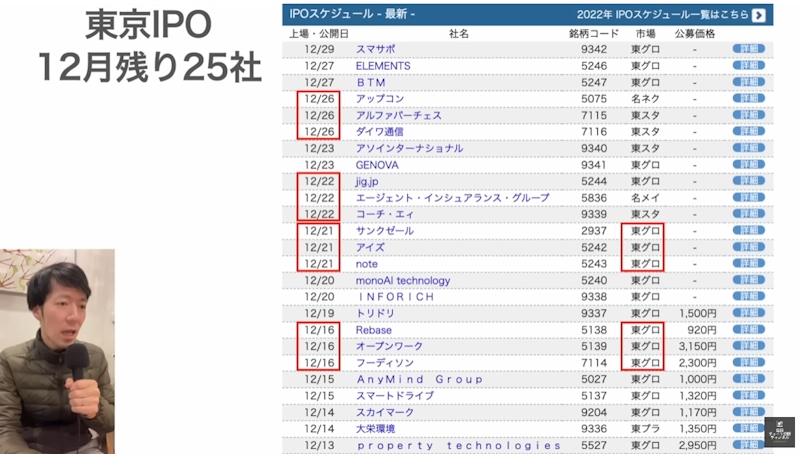This screenshot has width=800, height=454.
Task: Click the 銘柄コード column header
Action: [593, 34]
